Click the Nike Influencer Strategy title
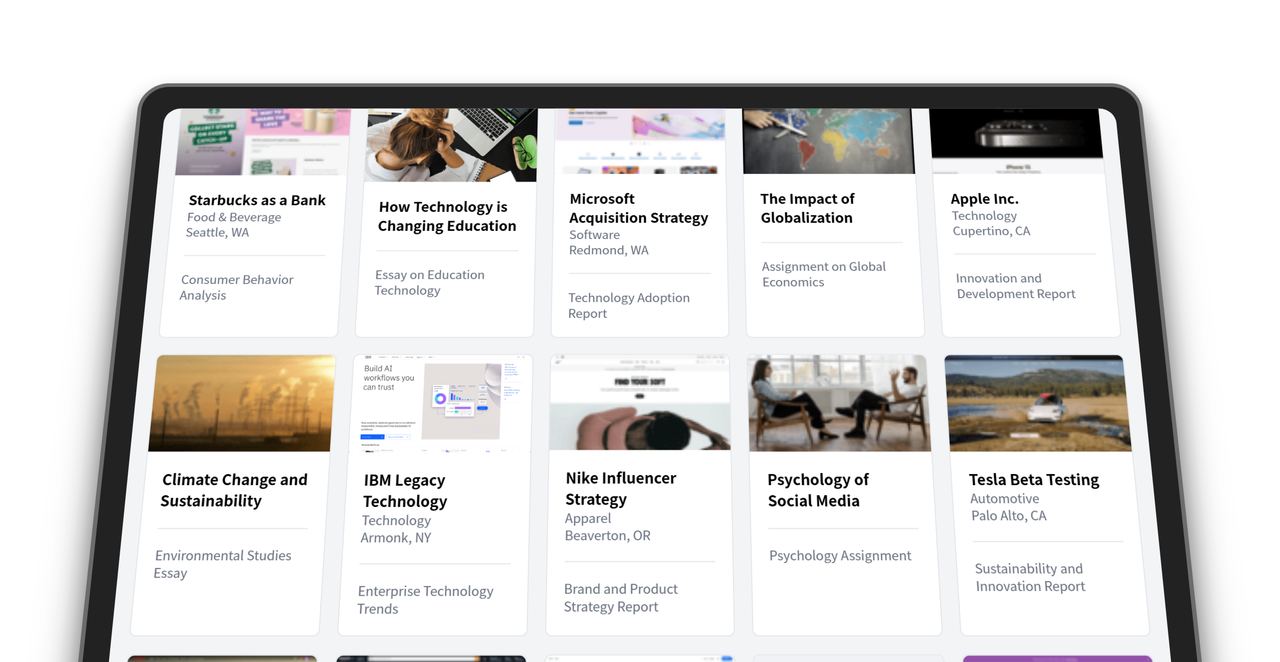 tap(621, 489)
